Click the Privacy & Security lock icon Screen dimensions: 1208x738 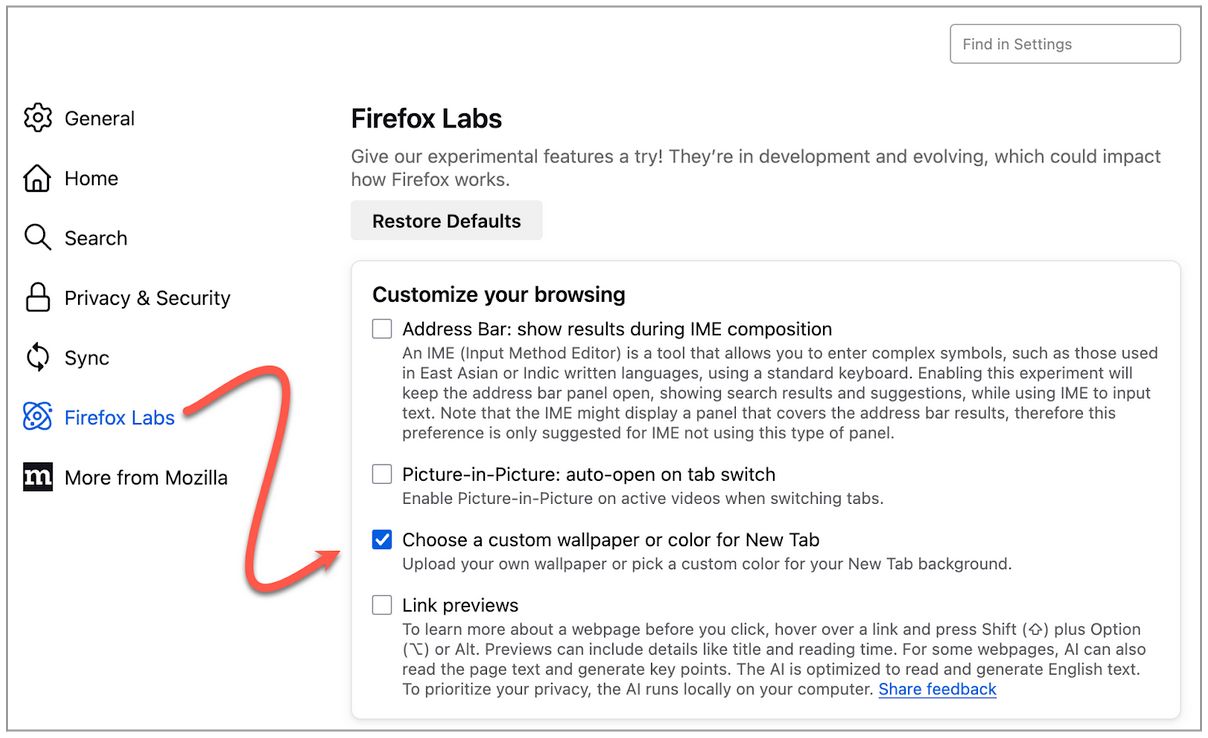pos(37,297)
